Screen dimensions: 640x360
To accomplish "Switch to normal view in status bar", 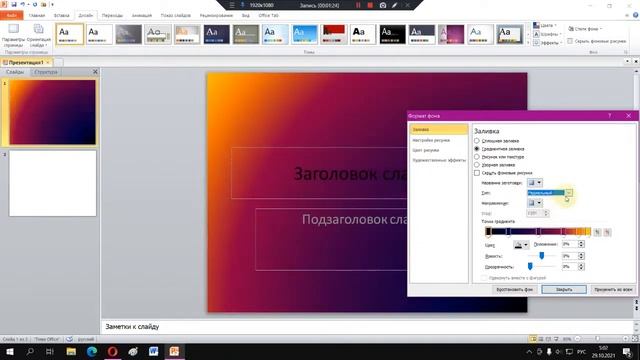I will pos(533,339).
